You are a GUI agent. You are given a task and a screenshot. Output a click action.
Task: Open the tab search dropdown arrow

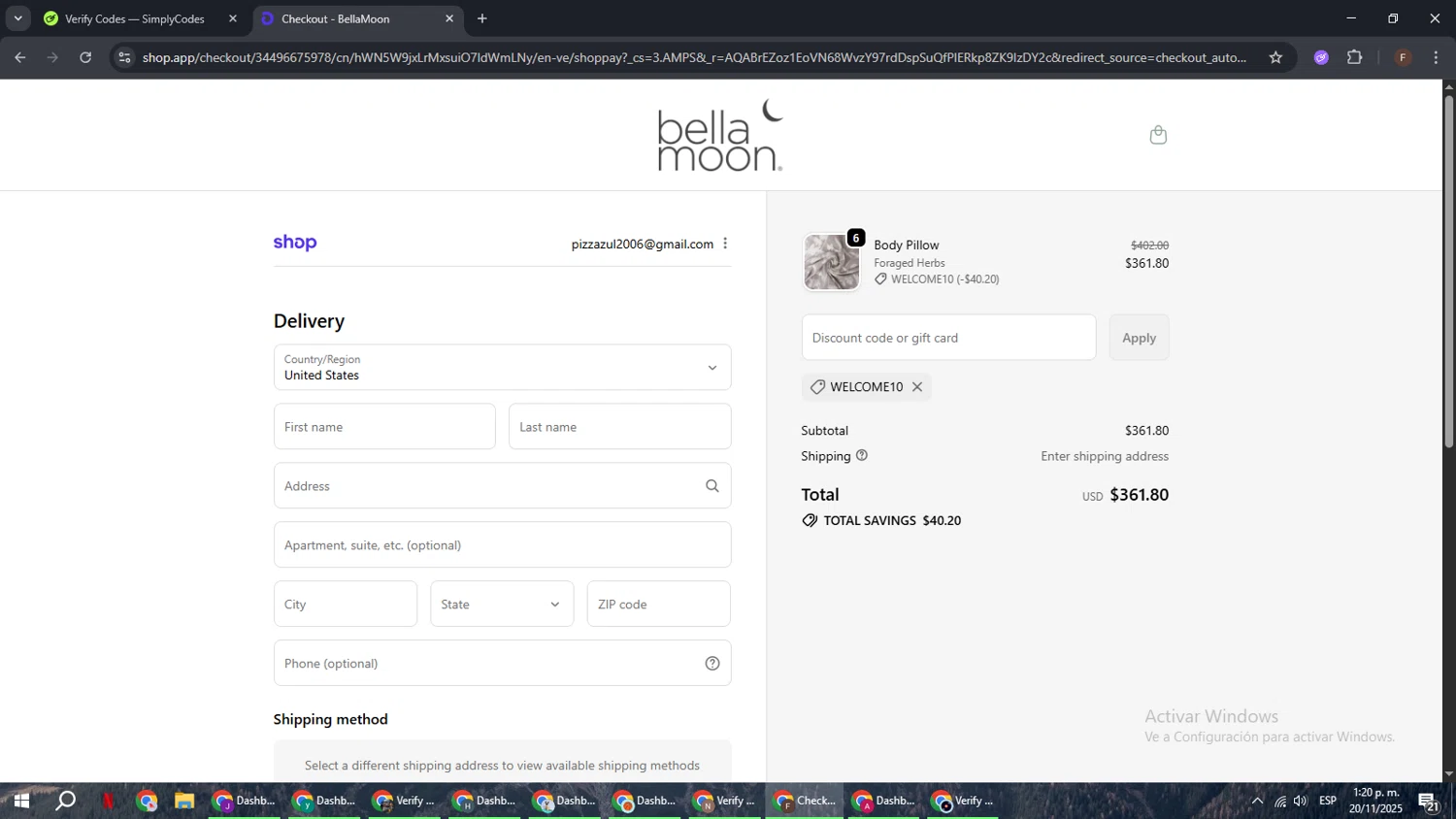click(17, 18)
